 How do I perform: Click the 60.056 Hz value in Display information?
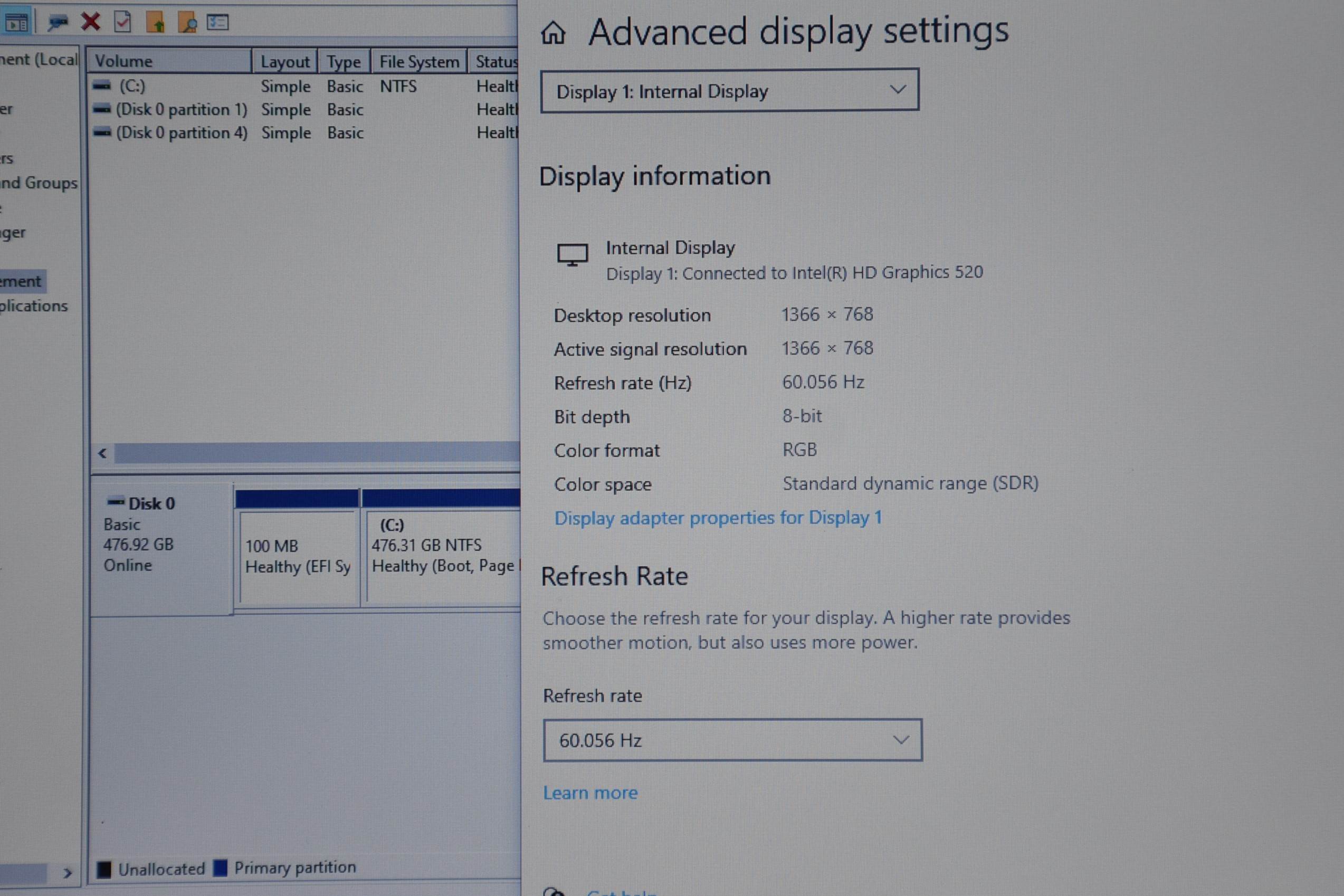(823, 382)
